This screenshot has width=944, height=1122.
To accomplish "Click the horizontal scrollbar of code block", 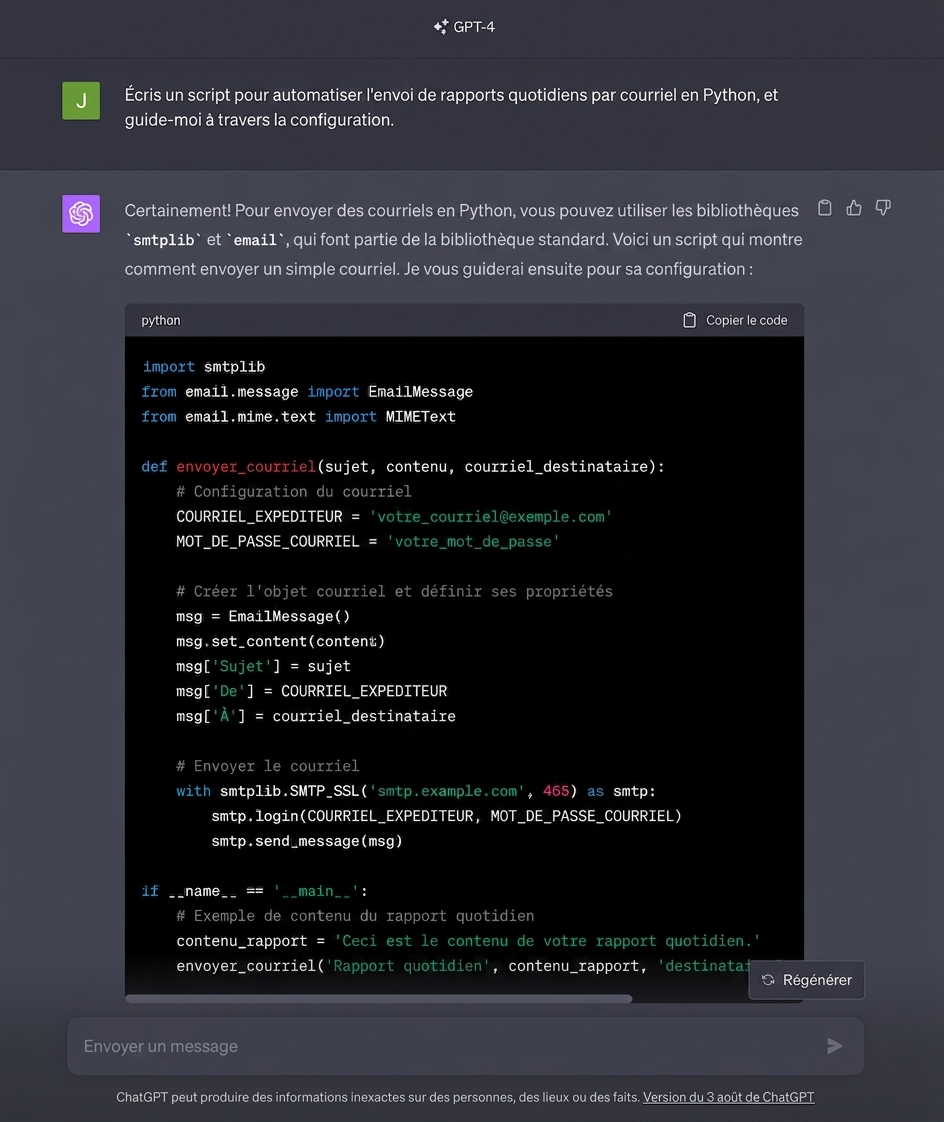I will pyautogui.click(x=379, y=998).
